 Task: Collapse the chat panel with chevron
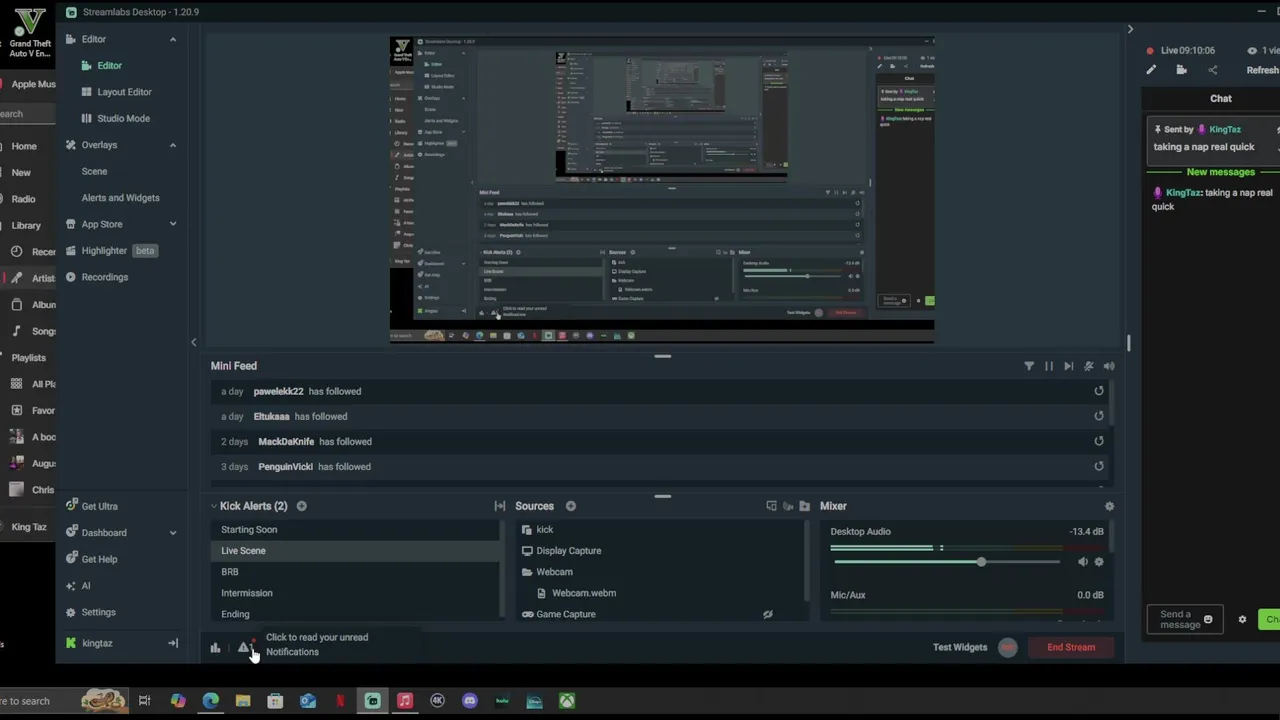(1130, 29)
